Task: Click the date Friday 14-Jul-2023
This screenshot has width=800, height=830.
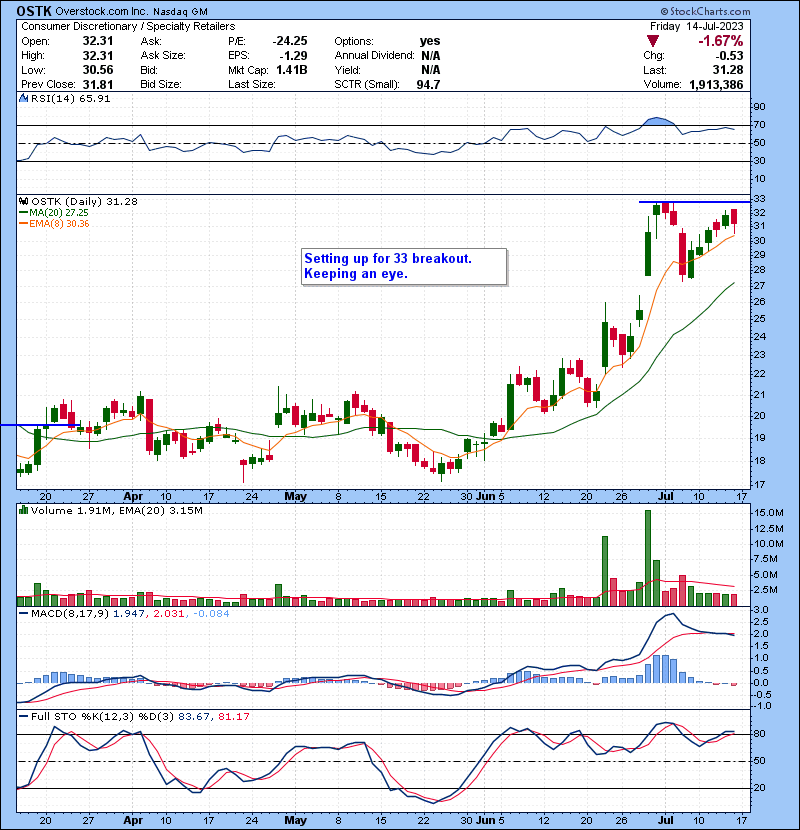Action: pyautogui.click(x=697, y=26)
